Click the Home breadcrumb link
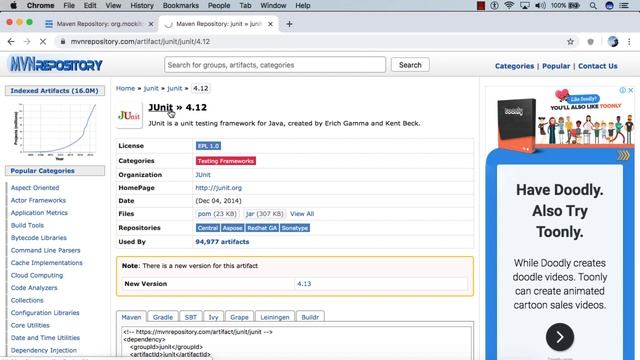 [125, 88]
